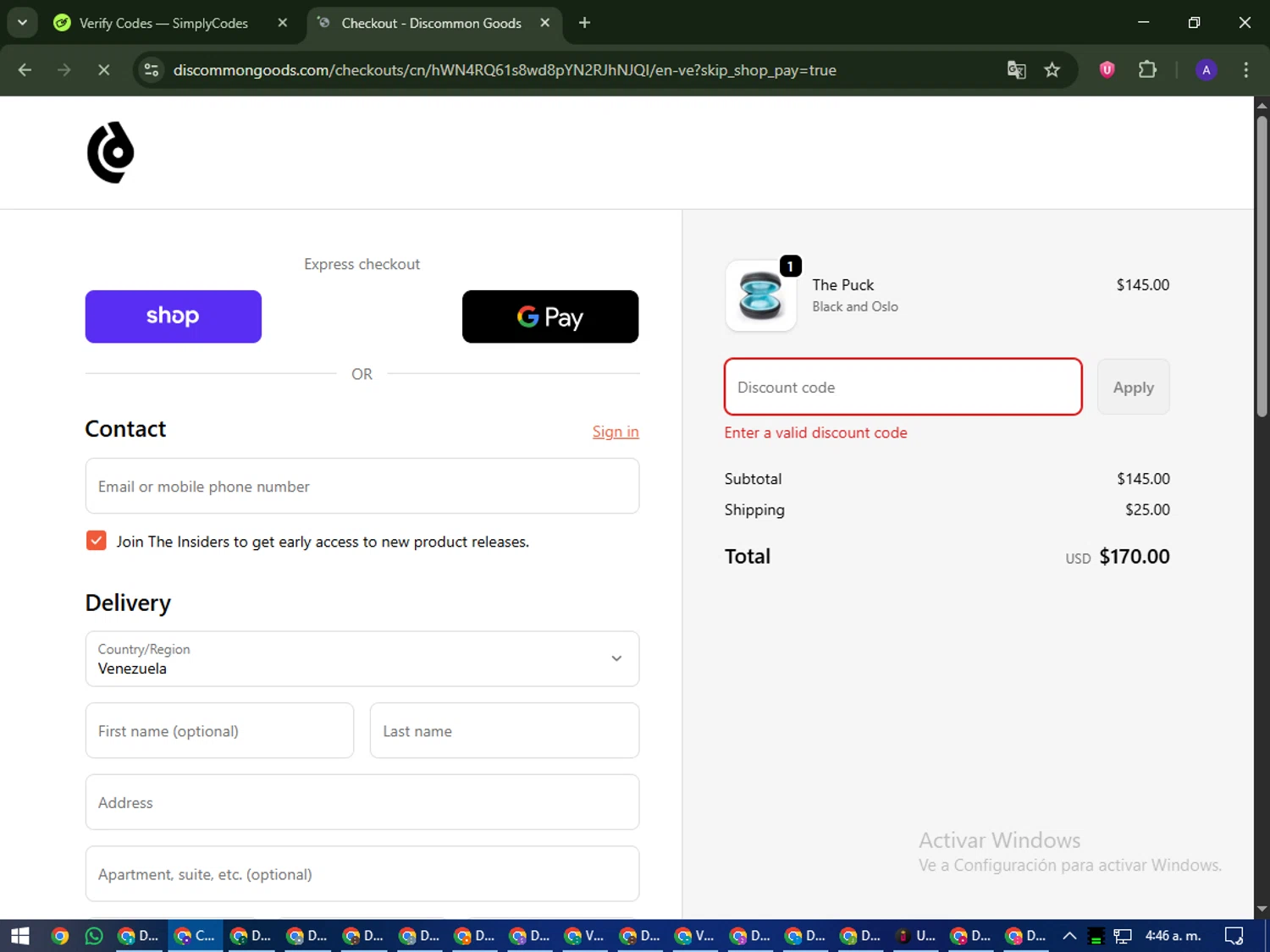Select Checkout - Discommon Goods tab

coord(431,23)
